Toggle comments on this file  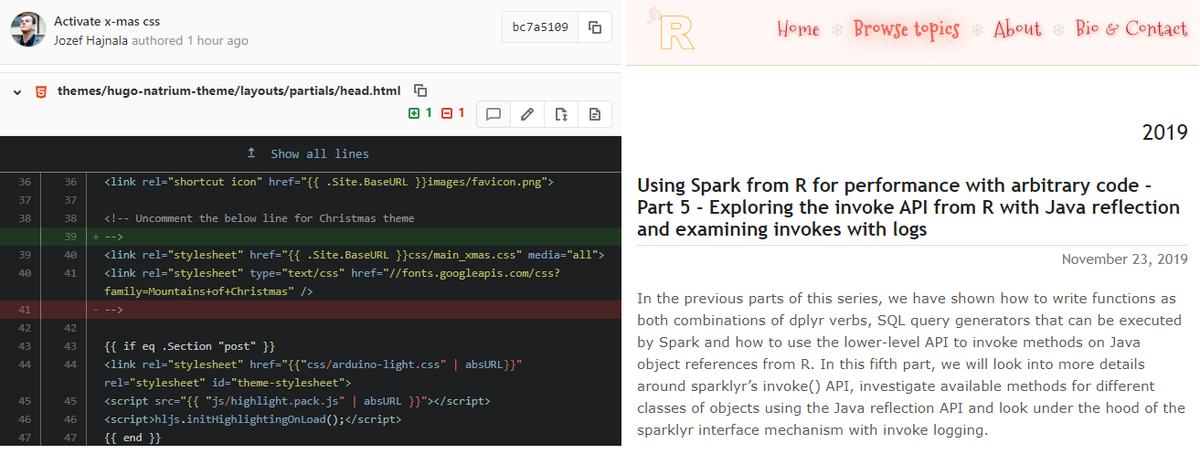(493, 114)
